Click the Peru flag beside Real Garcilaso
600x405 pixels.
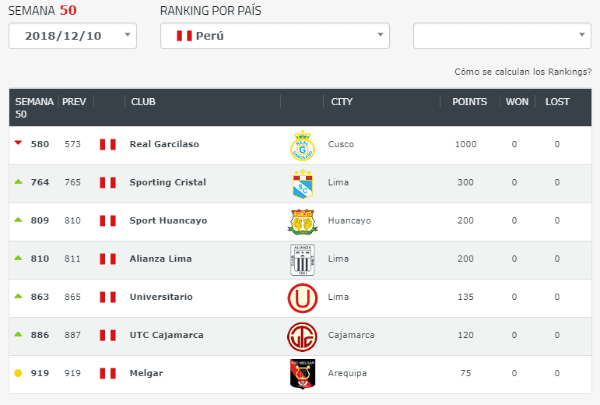click(107, 145)
